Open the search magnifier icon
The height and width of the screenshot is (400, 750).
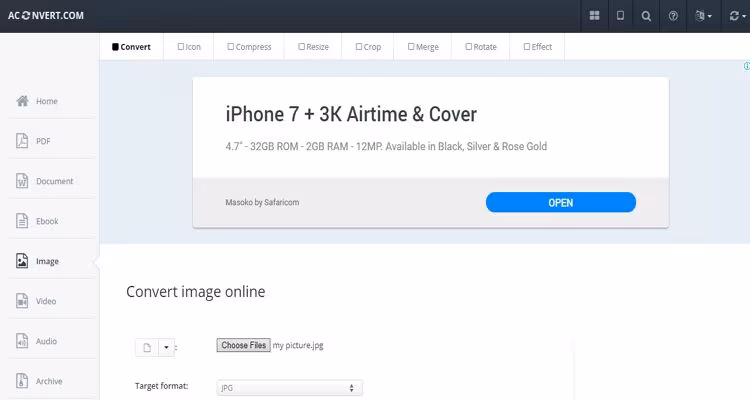646,16
